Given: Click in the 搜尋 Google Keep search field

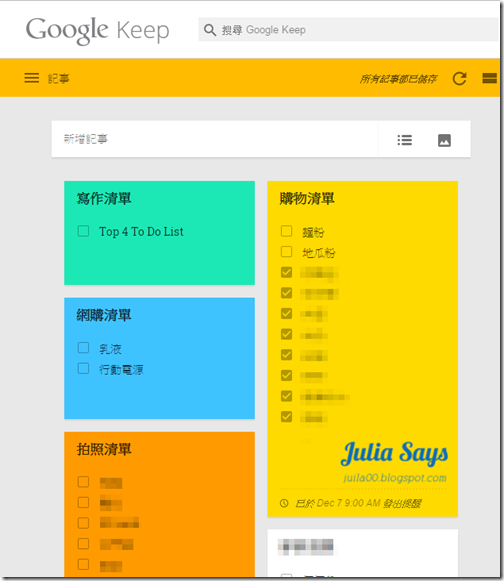Looking at the screenshot, I should tap(348, 30).
